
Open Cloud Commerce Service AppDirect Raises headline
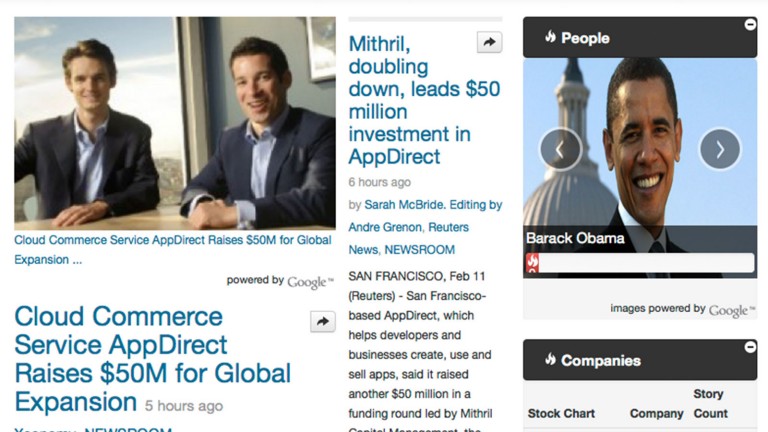pos(152,359)
